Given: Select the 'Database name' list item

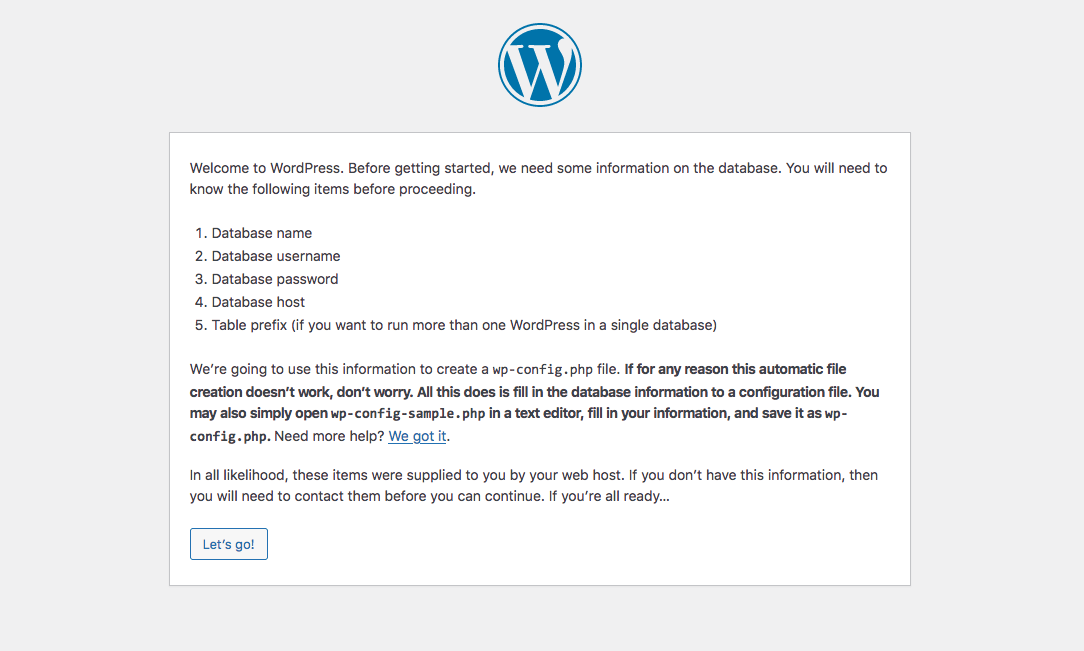Looking at the screenshot, I should tap(261, 232).
